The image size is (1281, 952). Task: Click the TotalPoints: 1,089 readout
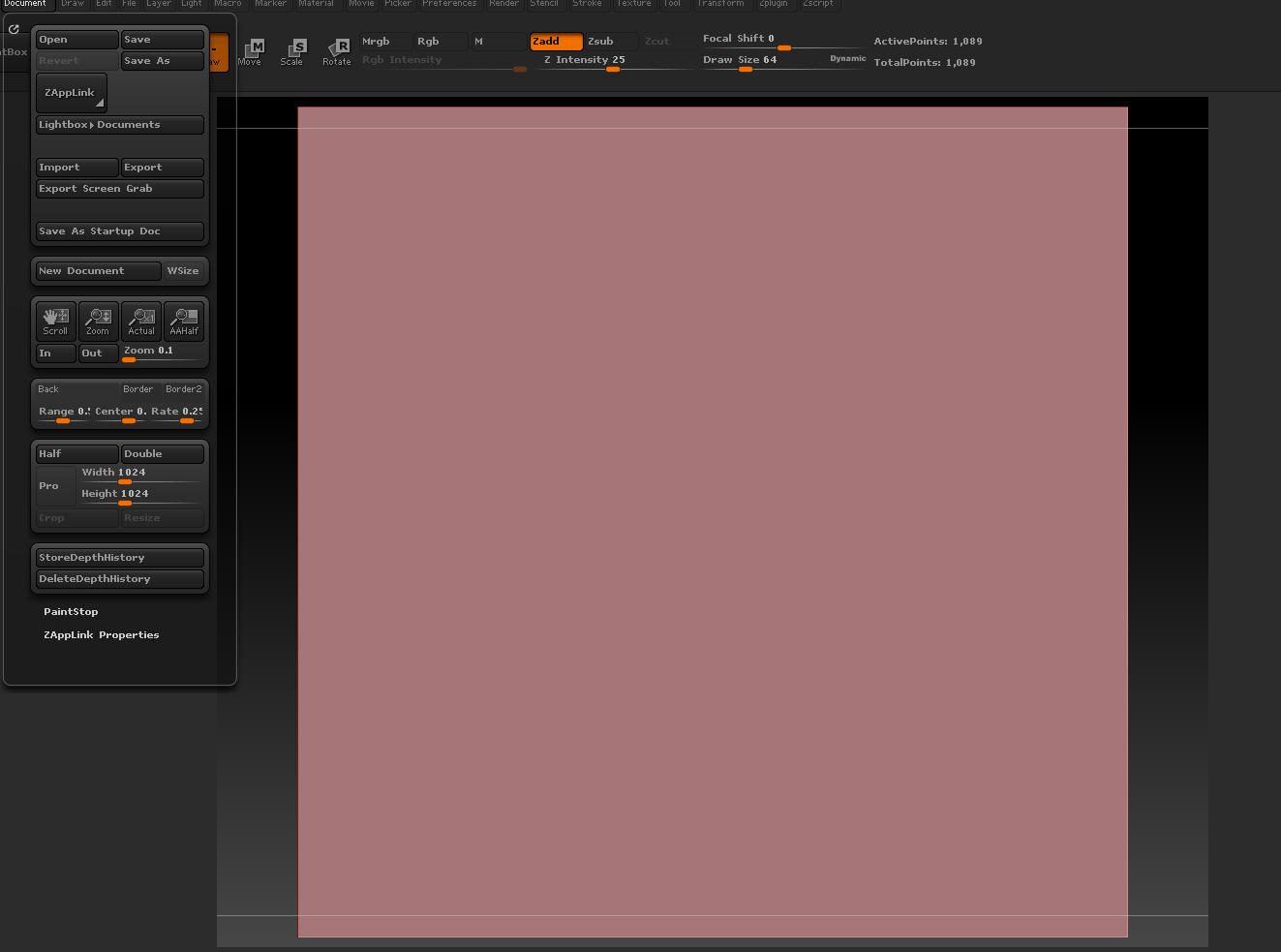click(x=925, y=63)
